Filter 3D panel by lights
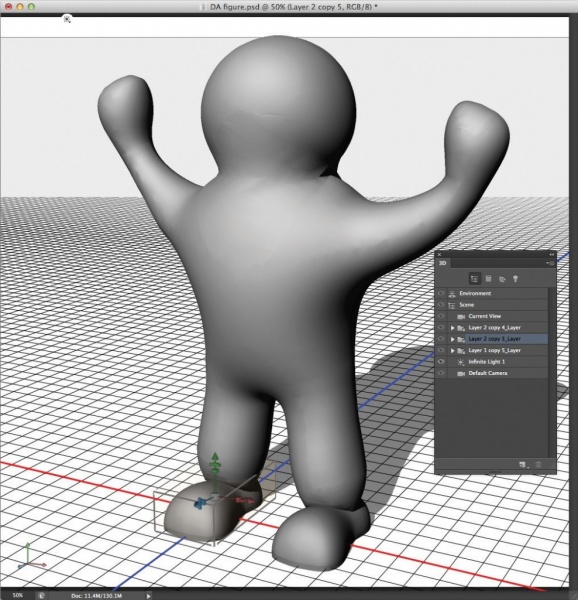Image resolution: width=578 pixels, height=600 pixels. (x=515, y=279)
